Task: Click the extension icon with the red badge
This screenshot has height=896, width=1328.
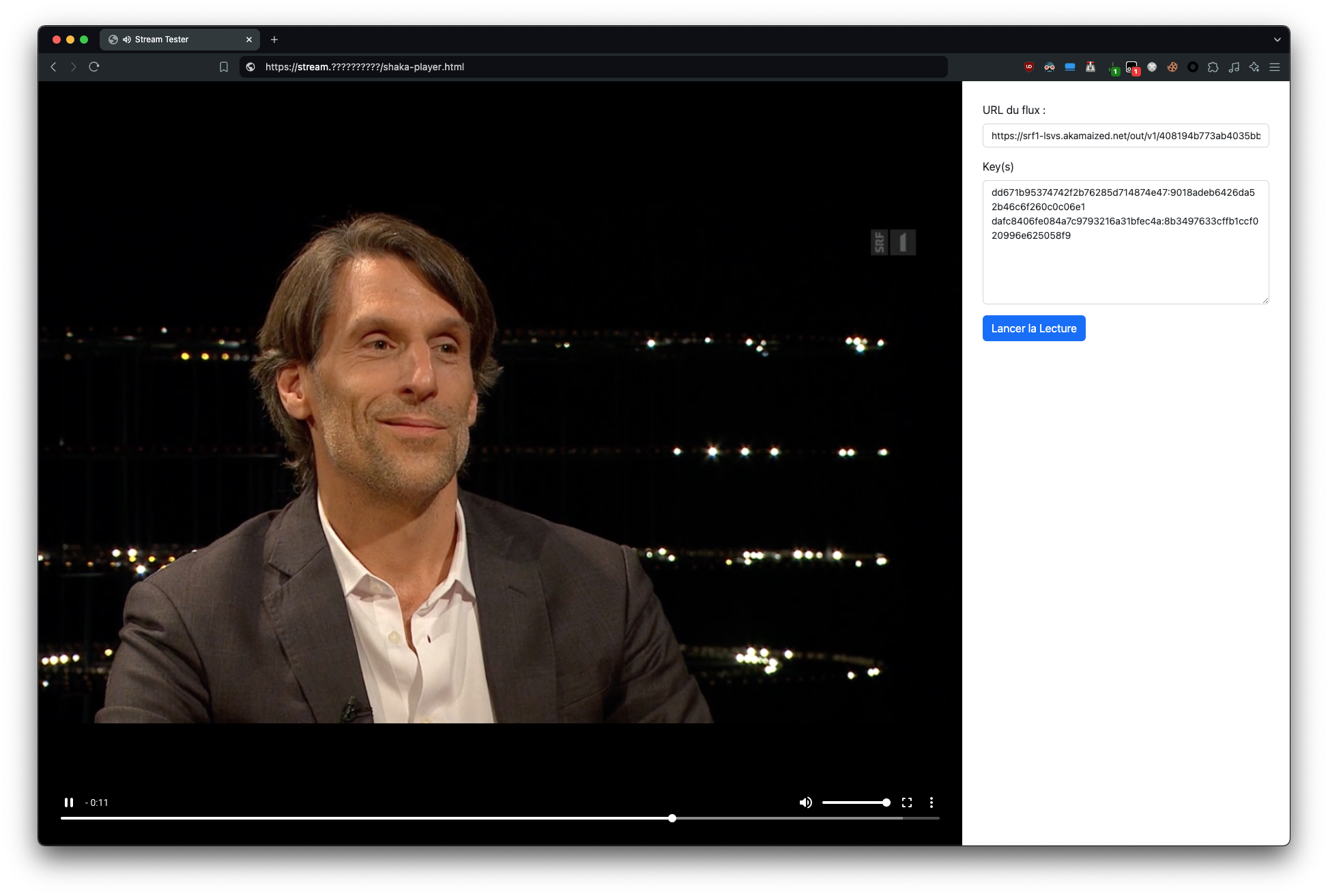Action: point(1132,68)
